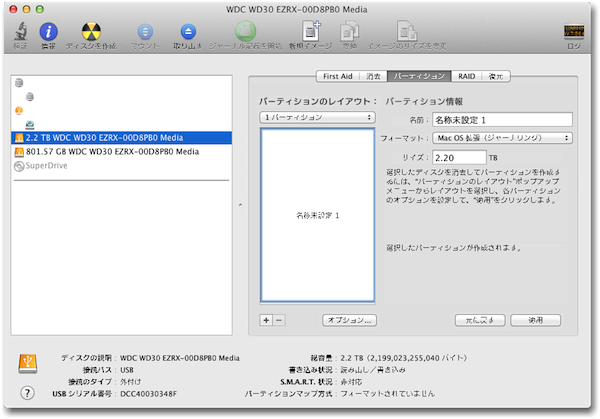Screen dimensions: 600x419
Task: Click the plus button to add partition
Action: coord(266,320)
